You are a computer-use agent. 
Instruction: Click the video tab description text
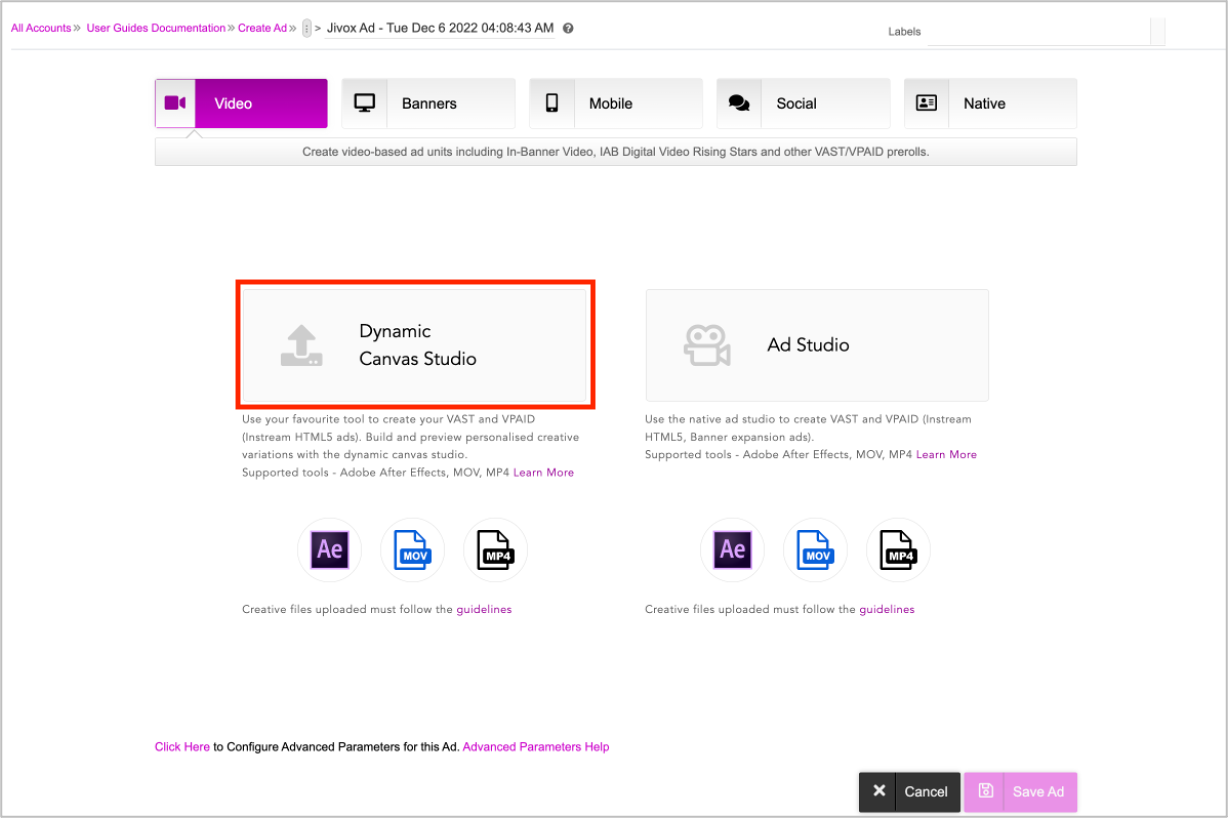(x=616, y=152)
